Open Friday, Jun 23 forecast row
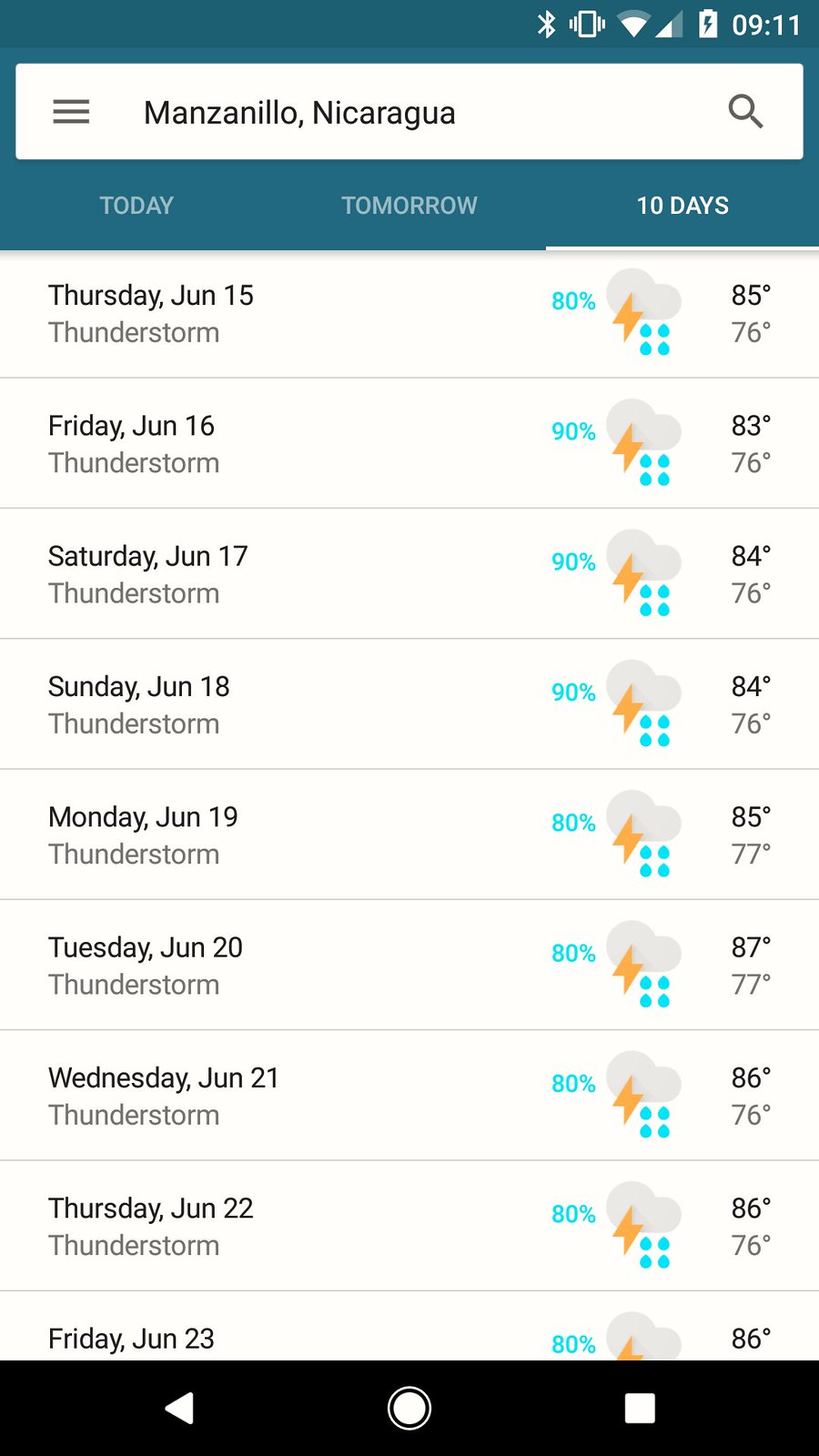 (273, 1338)
